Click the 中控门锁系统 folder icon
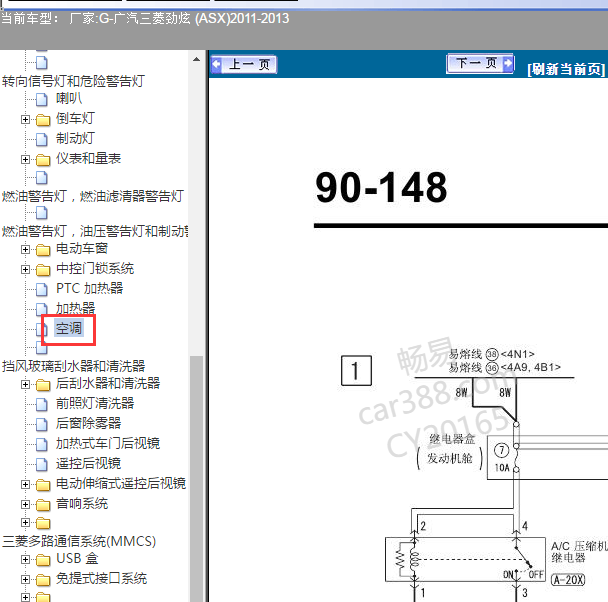608x602 pixels. (43, 270)
